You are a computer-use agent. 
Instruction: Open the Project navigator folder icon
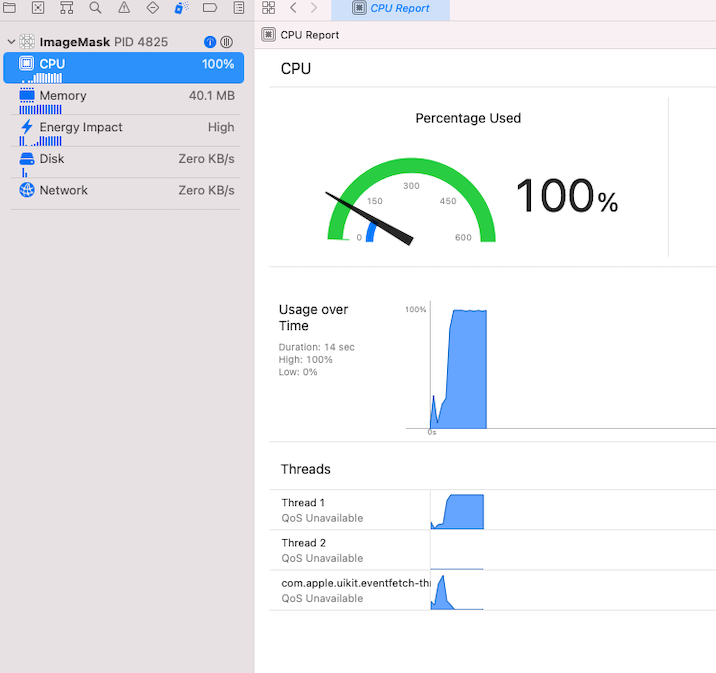[x=9, y=7]
